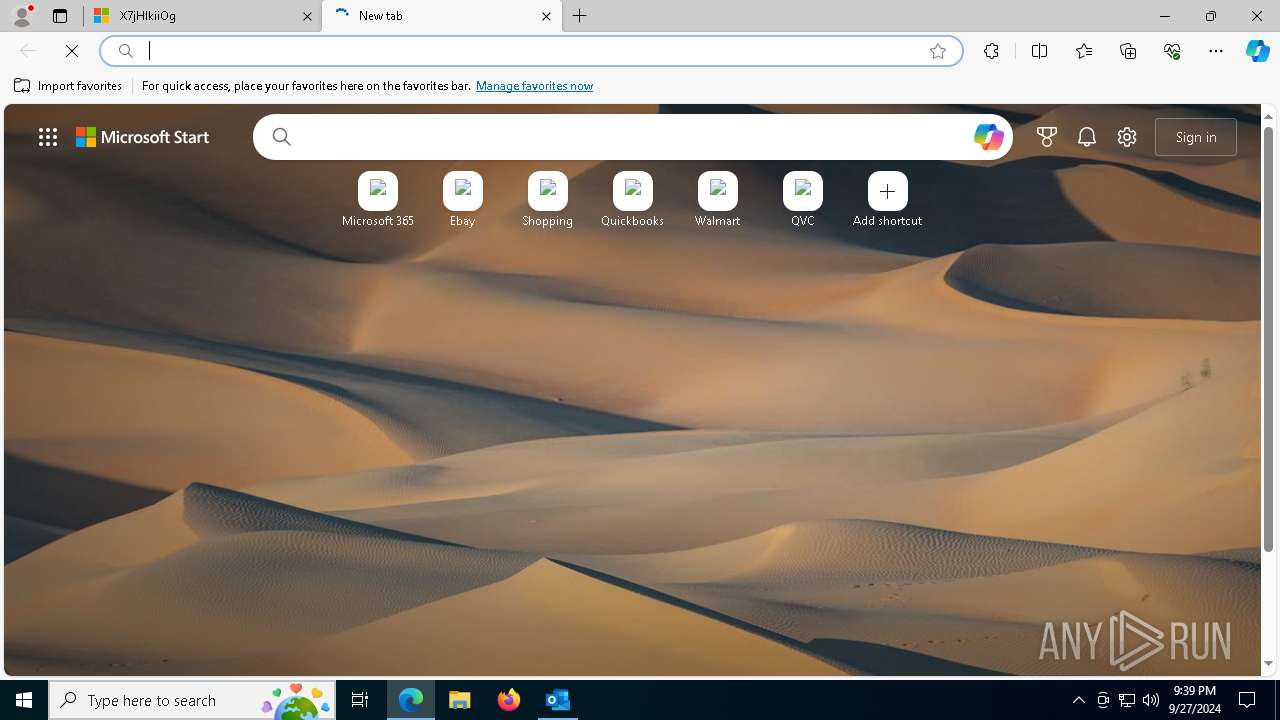
Task: Close the New tab tab
Action: tap(546, 16)
